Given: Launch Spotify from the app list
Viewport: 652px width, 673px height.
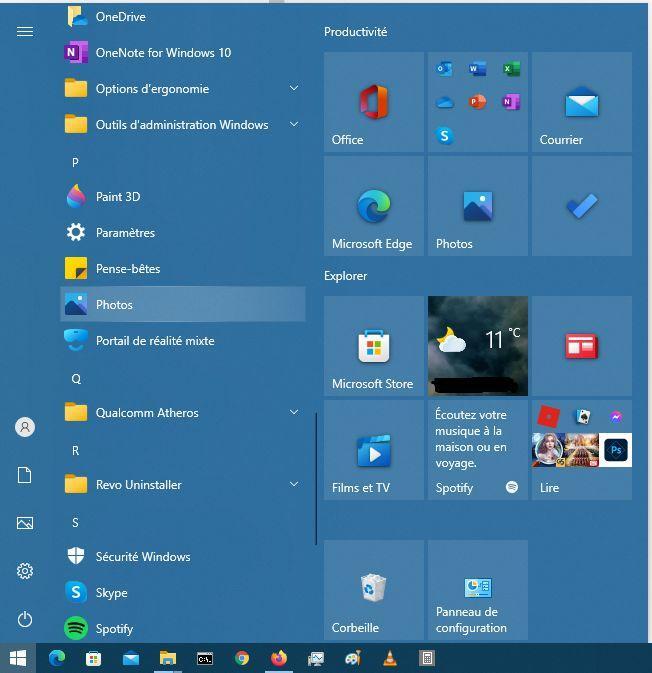Looking at the screenshot, I should coord(182,629).
